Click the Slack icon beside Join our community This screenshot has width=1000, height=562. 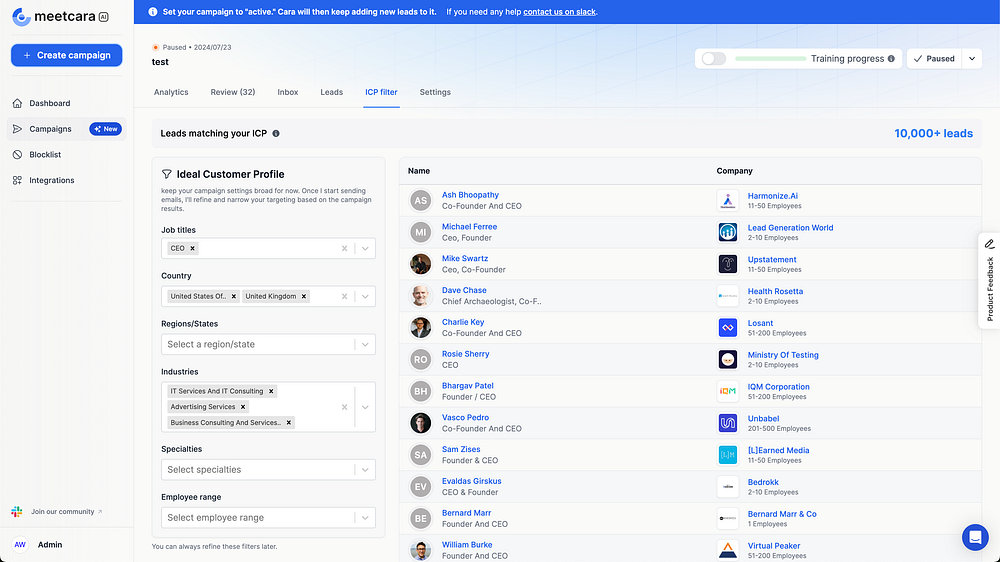[x=17, y=512]
